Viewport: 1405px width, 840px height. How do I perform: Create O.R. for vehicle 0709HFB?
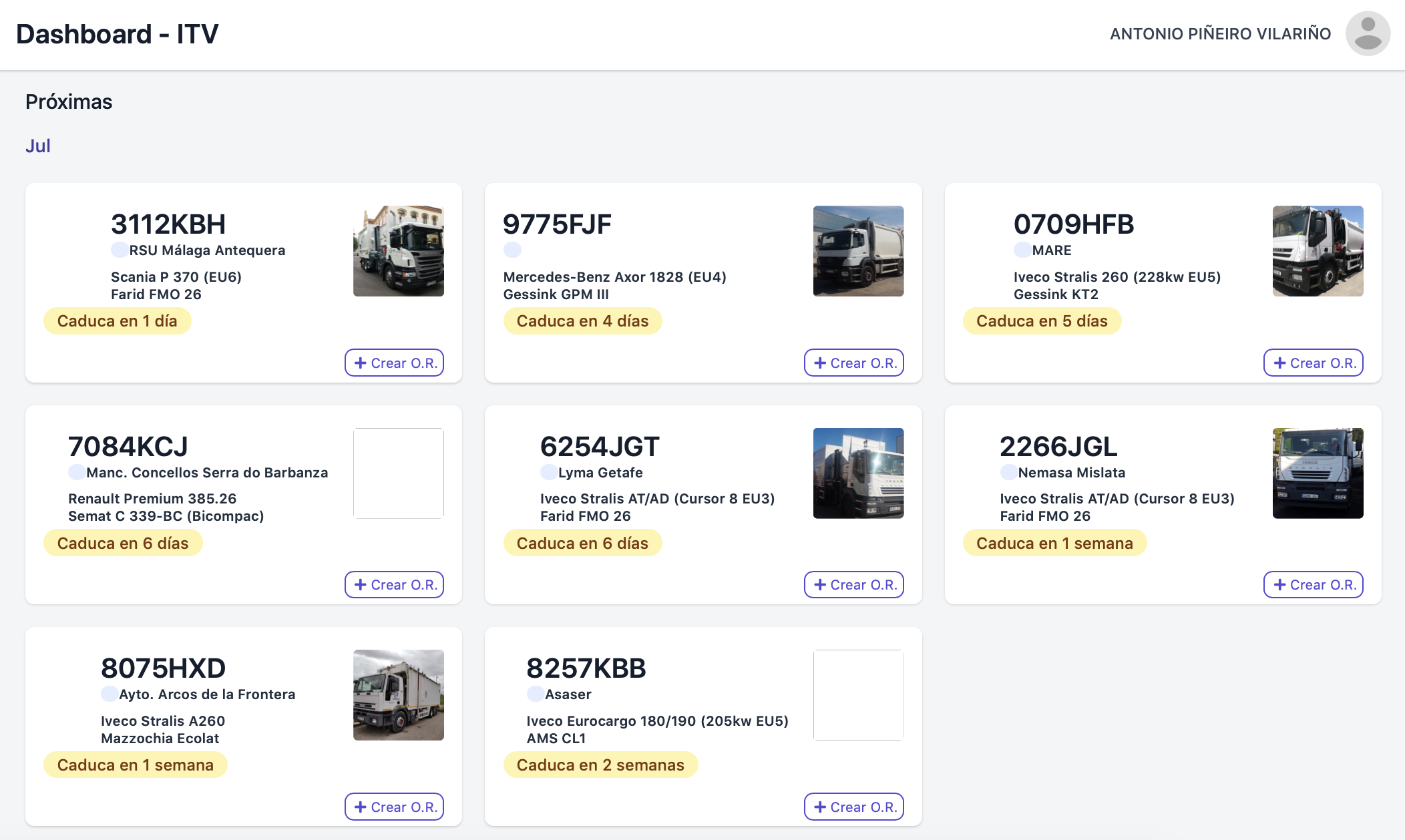click(1314, 363)
